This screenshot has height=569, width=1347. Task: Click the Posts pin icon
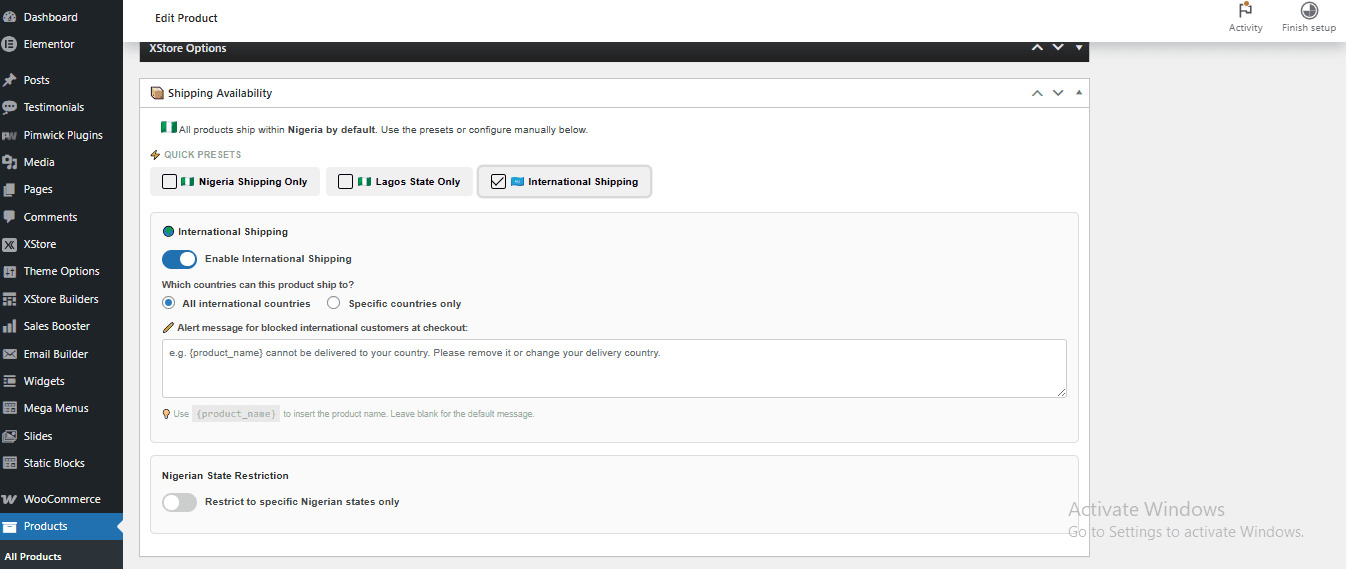point(10,80)
